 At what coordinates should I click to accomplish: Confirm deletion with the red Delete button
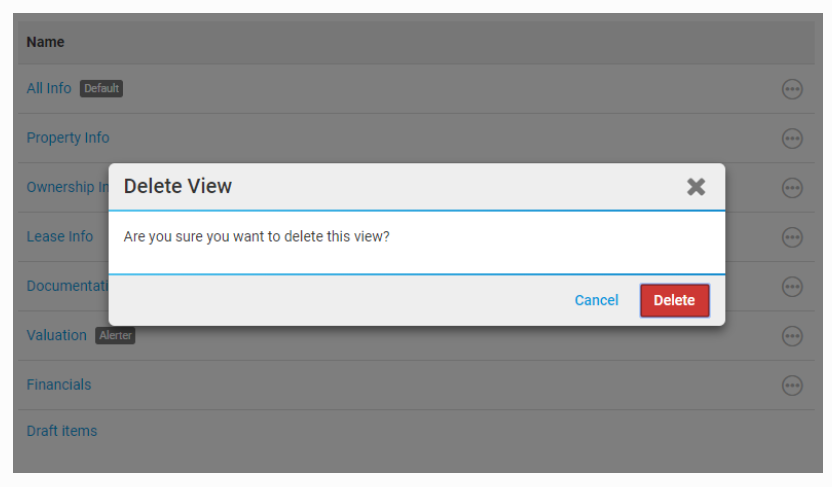[674, 300]
